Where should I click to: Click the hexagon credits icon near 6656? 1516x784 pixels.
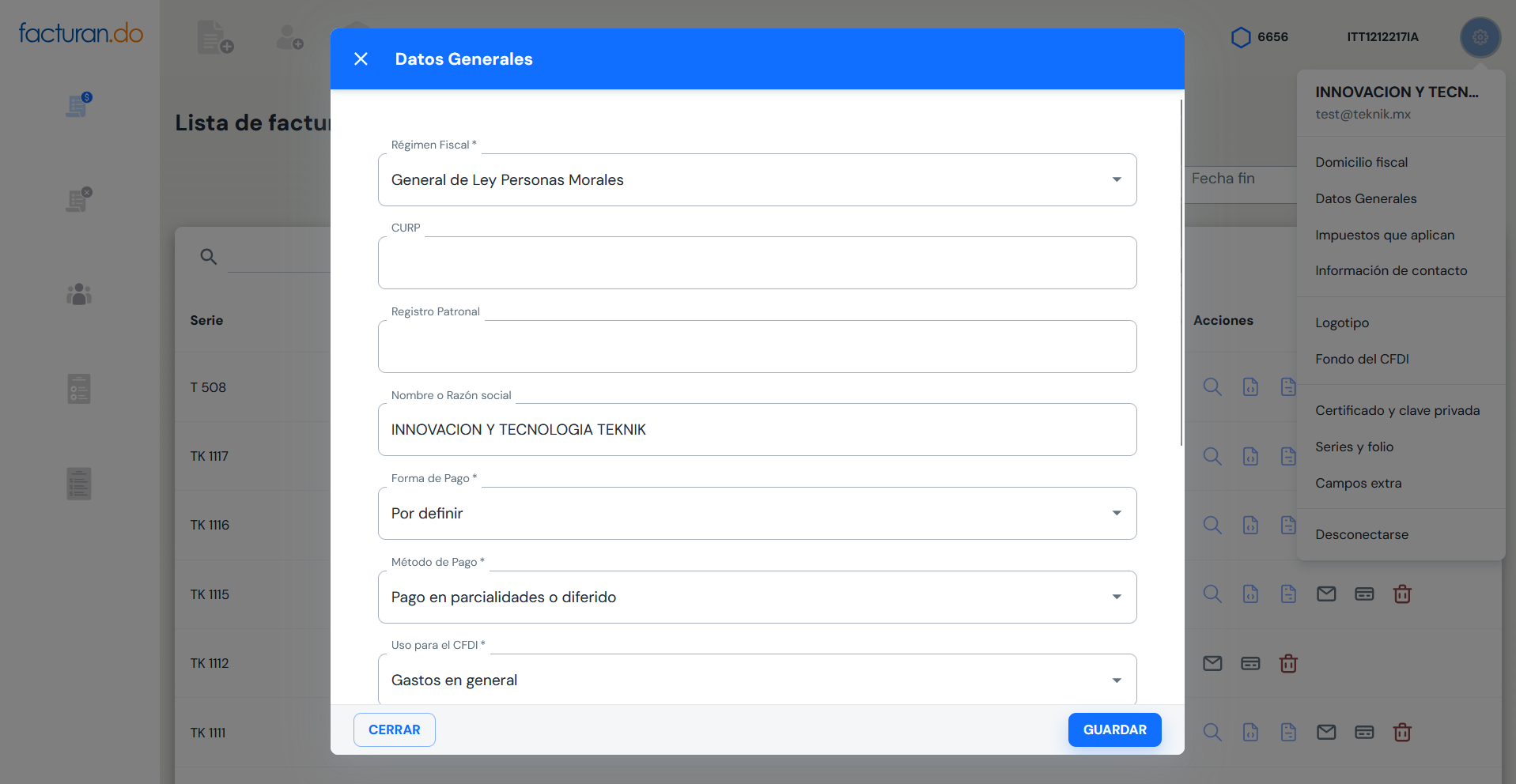1240,37
